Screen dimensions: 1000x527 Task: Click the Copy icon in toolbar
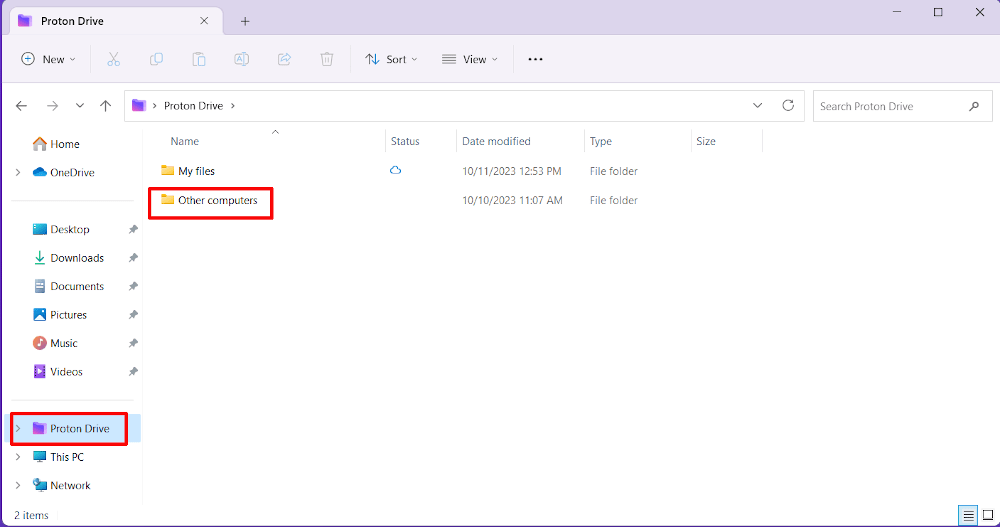coord(156,59)
